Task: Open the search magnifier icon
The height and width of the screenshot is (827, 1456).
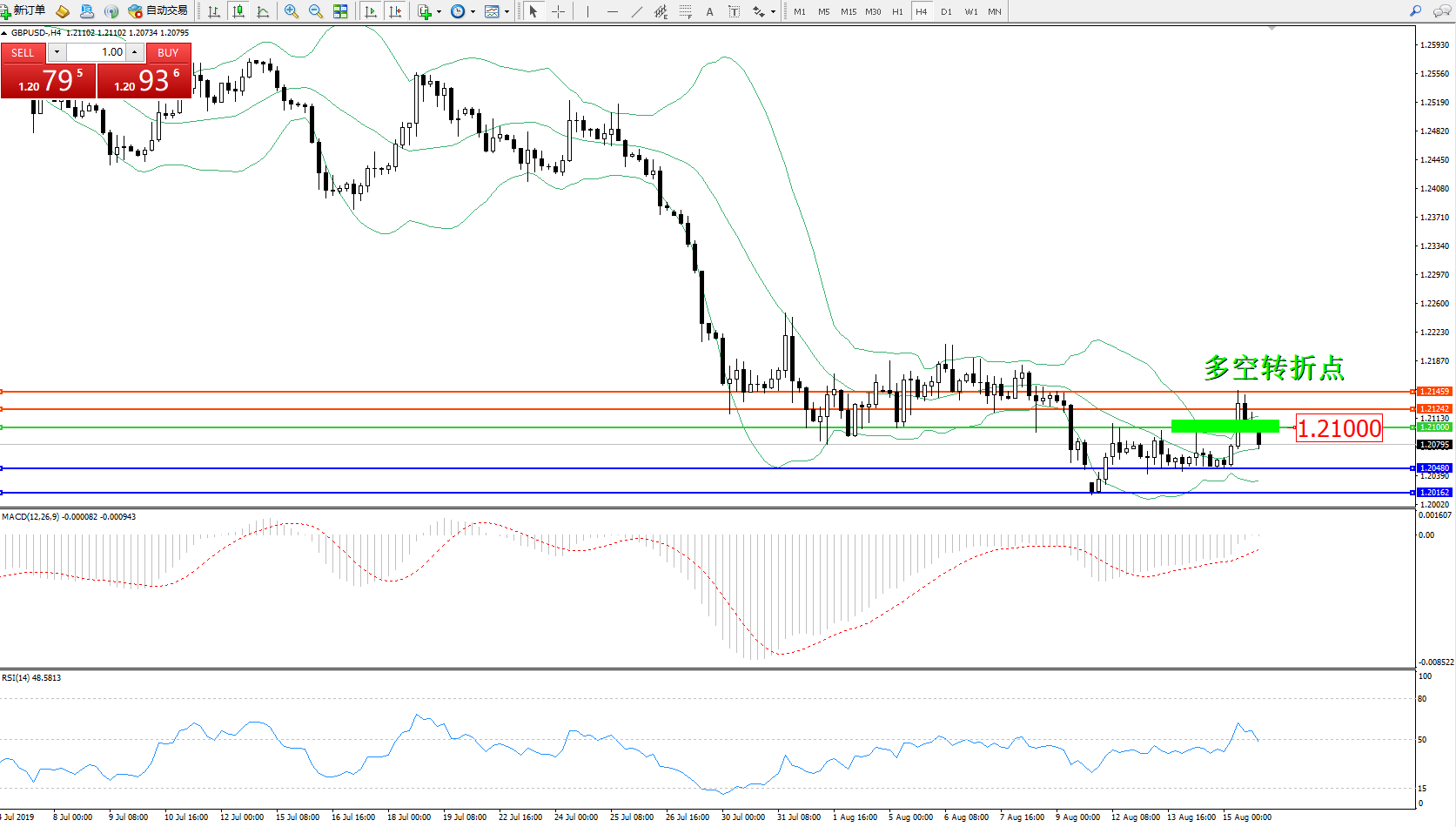Action: 1415,11
